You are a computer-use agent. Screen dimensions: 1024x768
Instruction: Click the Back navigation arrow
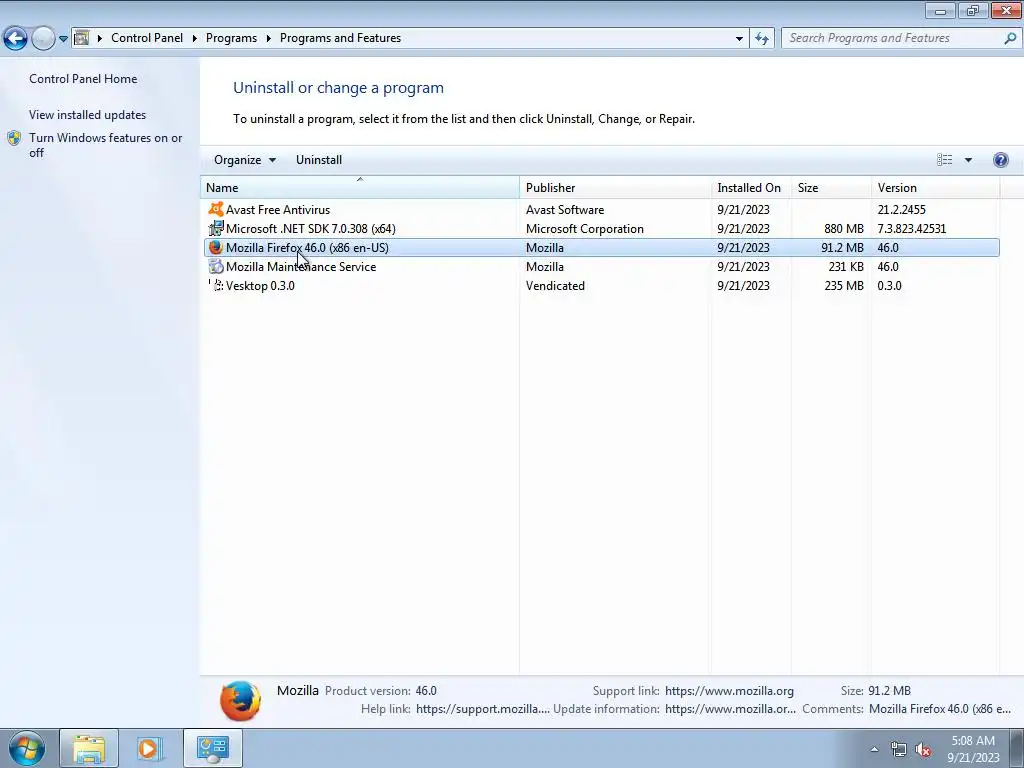15,39
